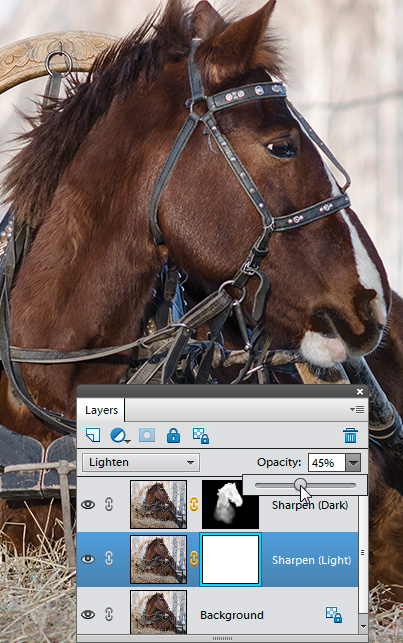
Task: Add a layer mask icon
Action: [147, 435]
